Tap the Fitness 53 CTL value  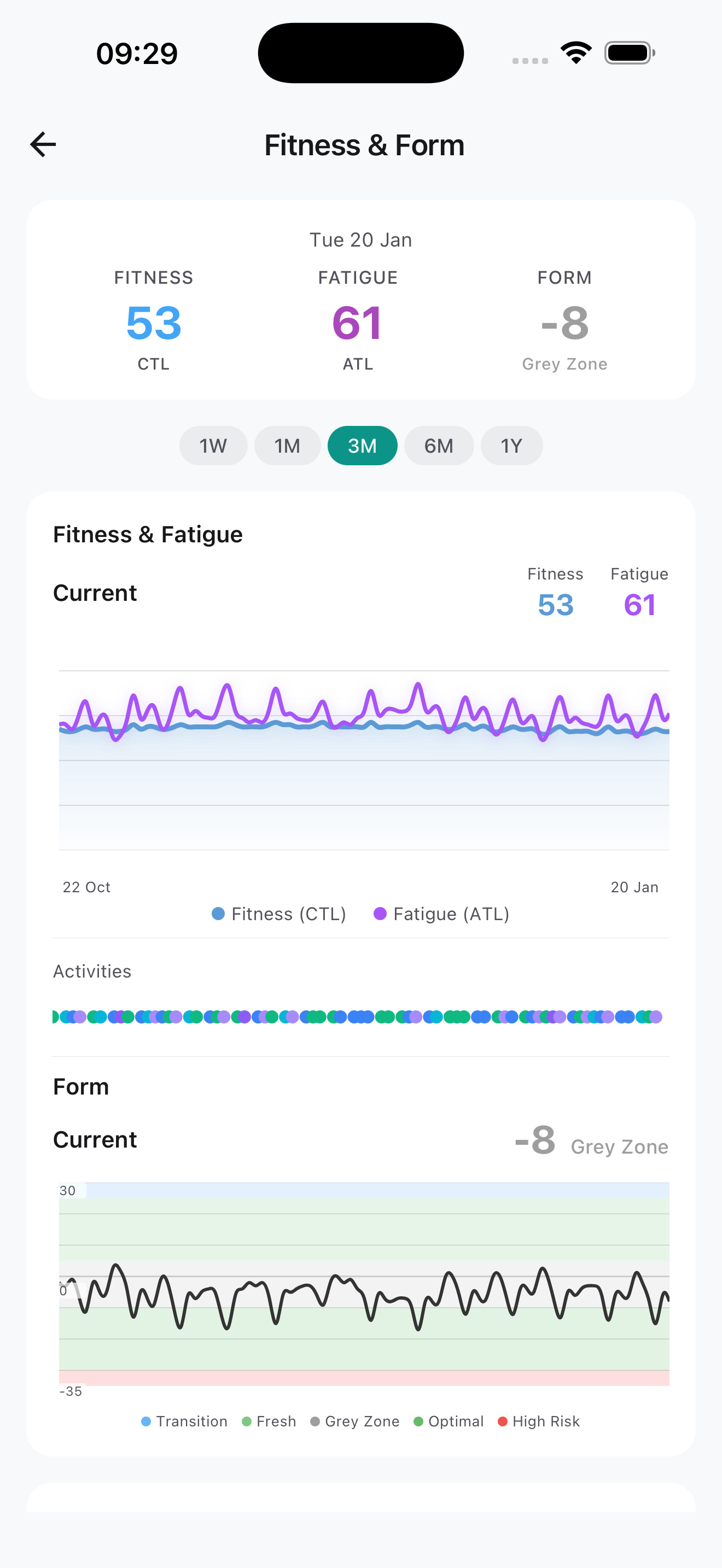click(x=153, y=323)
